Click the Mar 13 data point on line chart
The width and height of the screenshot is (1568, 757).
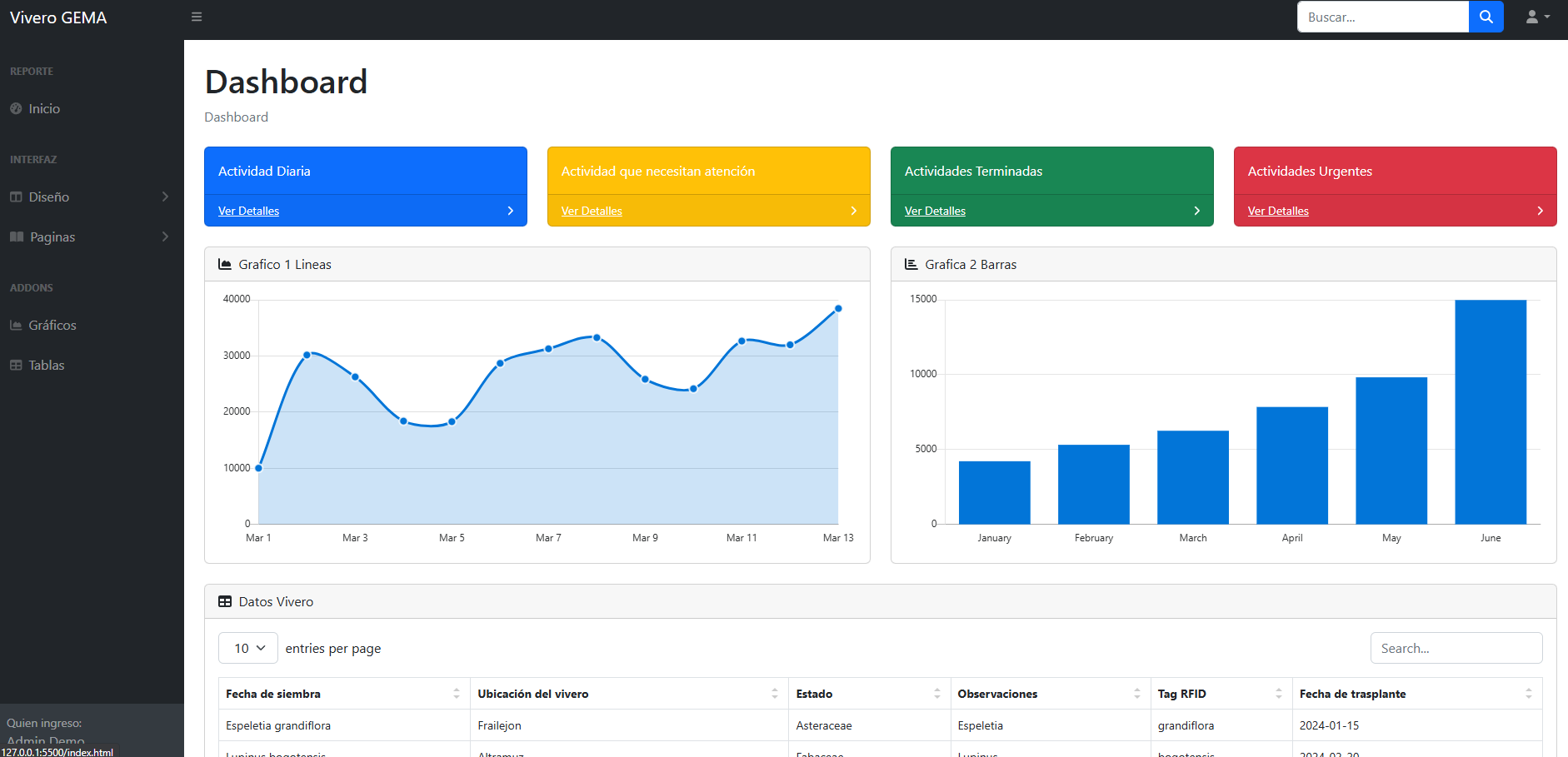[x=838, y=308]
